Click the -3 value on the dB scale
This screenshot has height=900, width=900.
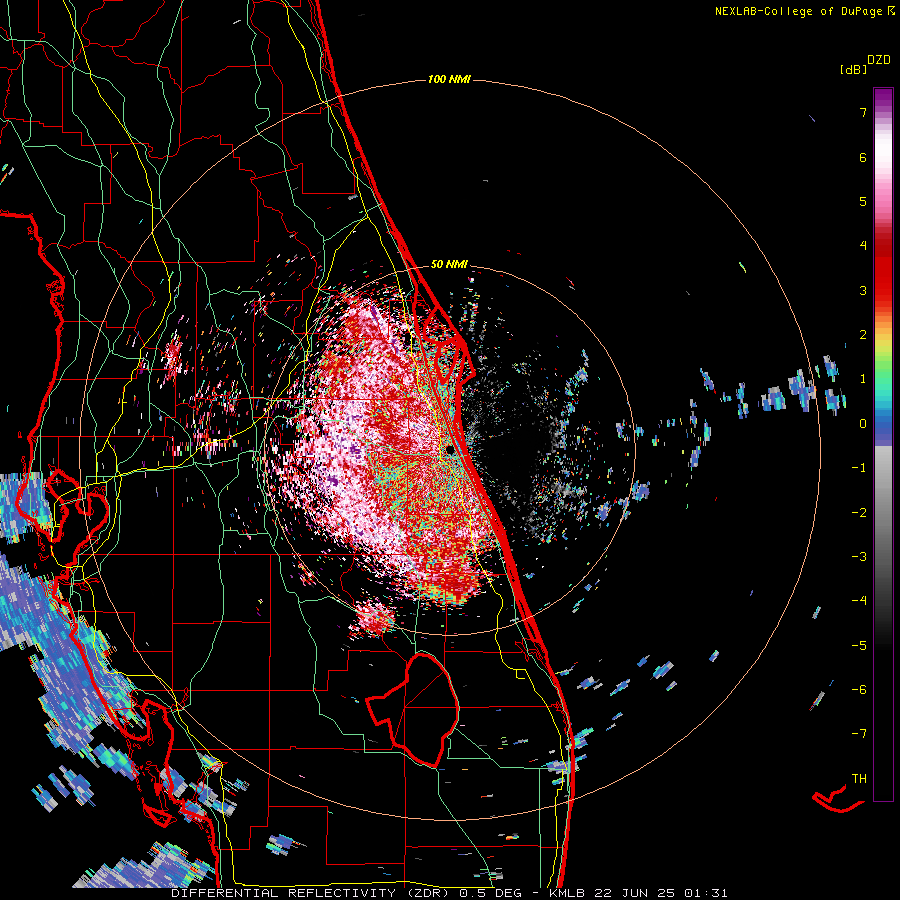tap(859, 557)
